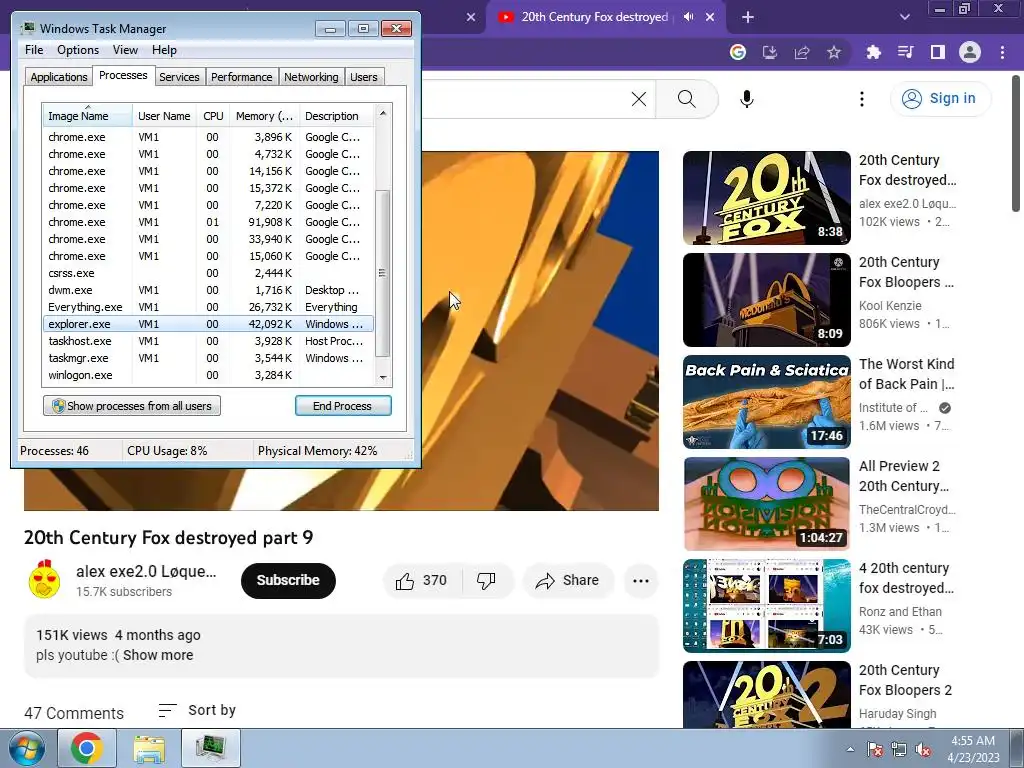The width and height of the screenshot is (1024, 768).
Task: Click the install app icon in address bar
Action: click(x=770, y=52)
